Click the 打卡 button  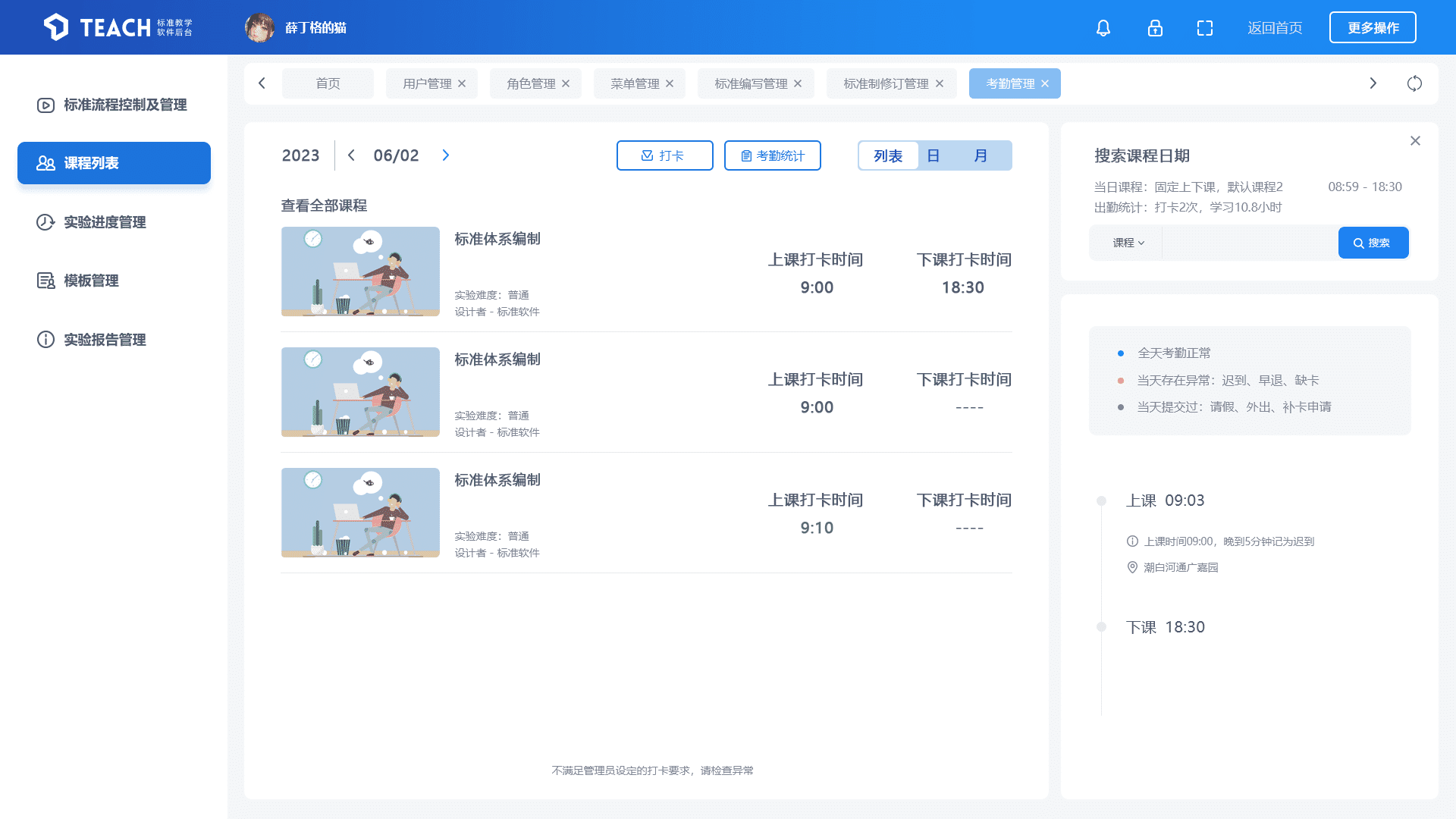[x=664, y=155]
